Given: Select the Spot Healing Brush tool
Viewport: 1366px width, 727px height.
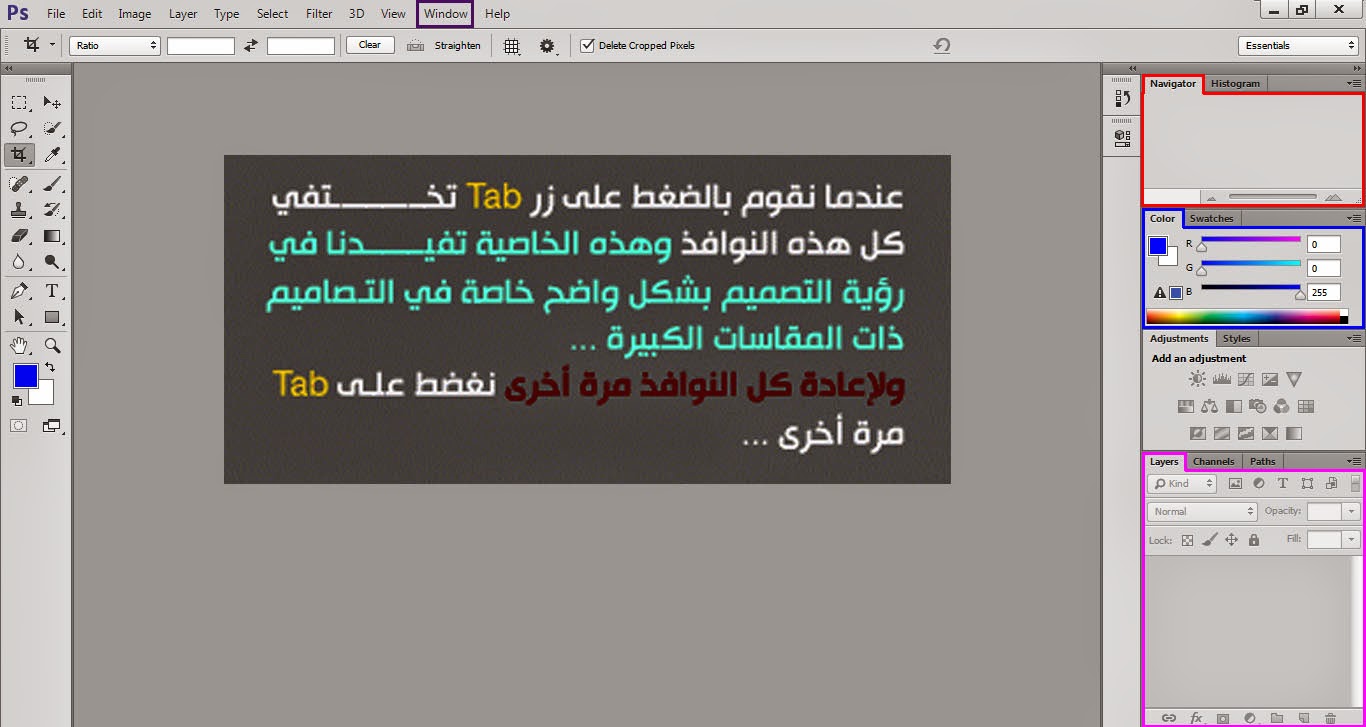Looking at the screenshot, I should click(19, 184).
